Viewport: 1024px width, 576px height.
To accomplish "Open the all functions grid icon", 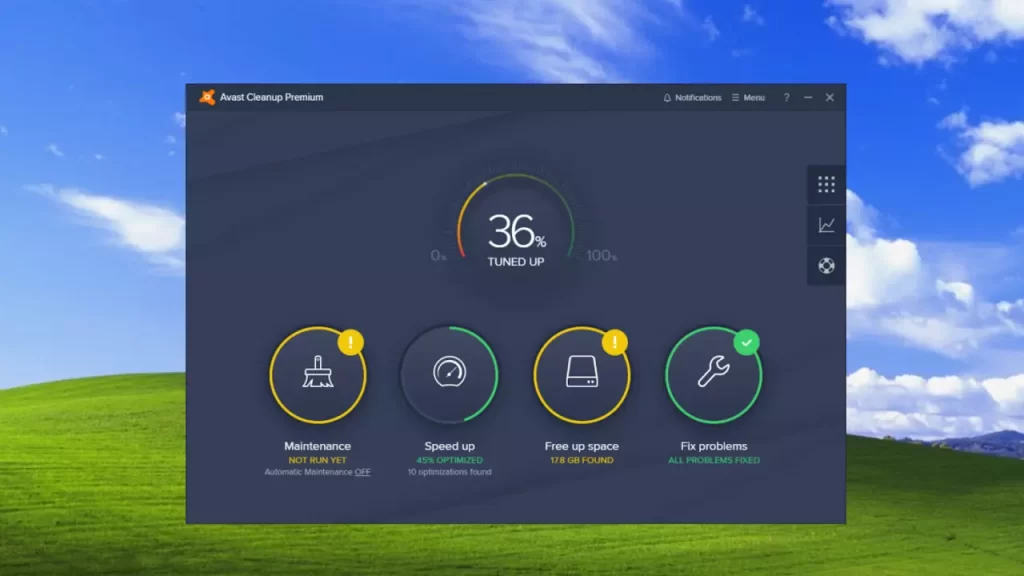I will tap(826, 184).
